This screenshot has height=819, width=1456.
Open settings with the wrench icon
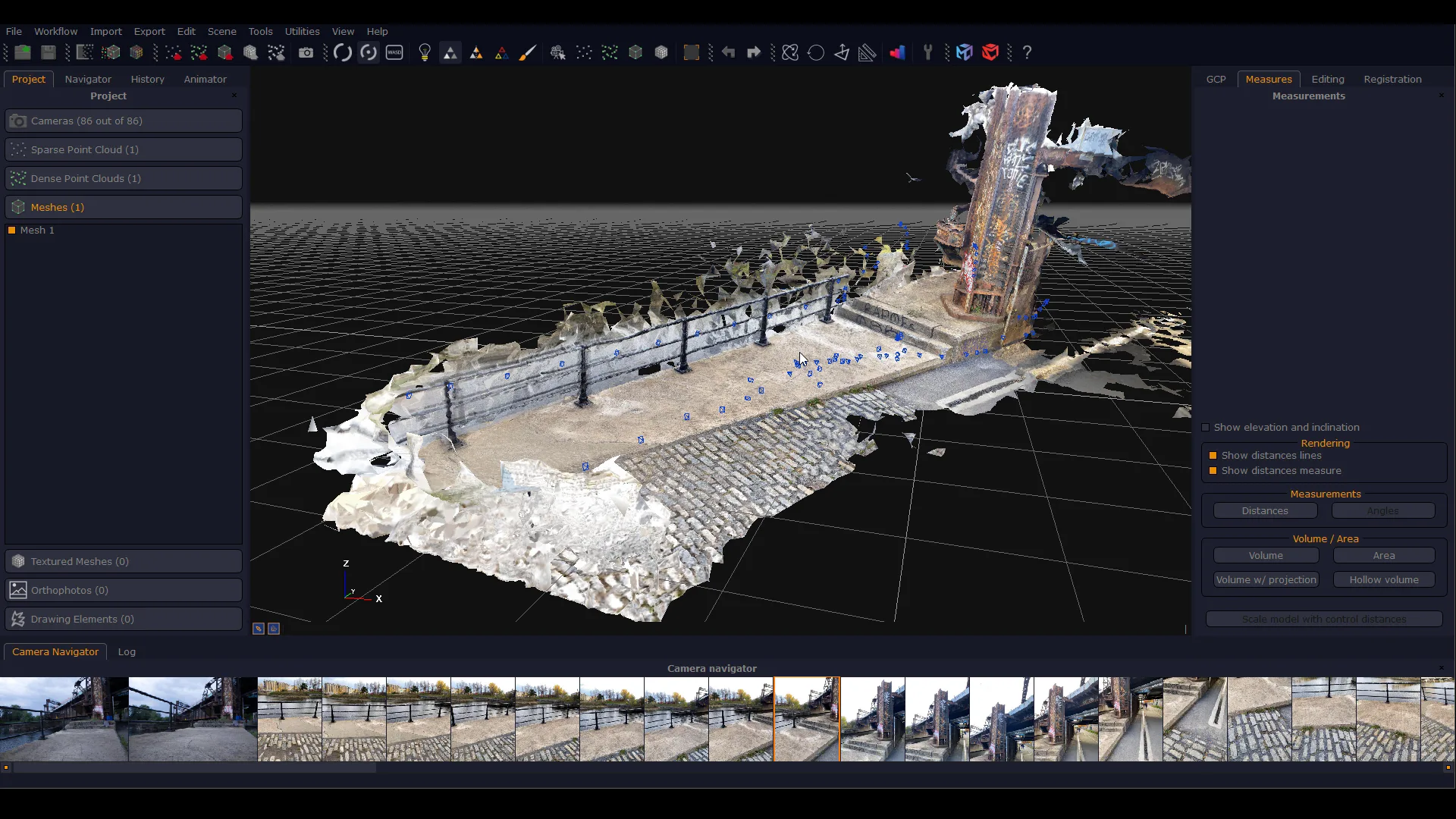click(928, 52)
